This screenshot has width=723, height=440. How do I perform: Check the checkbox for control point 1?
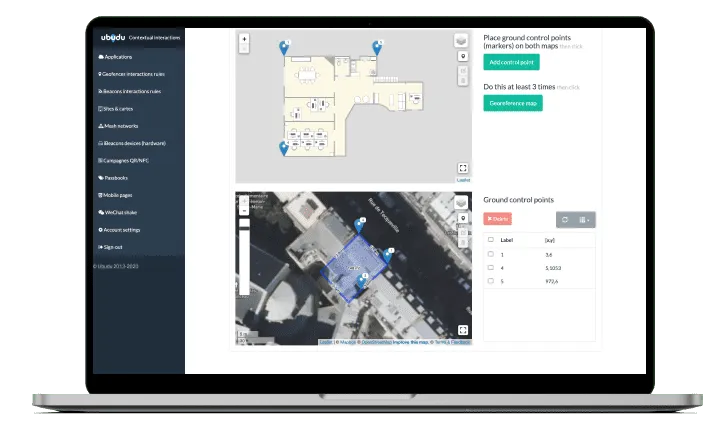[491, 254]
